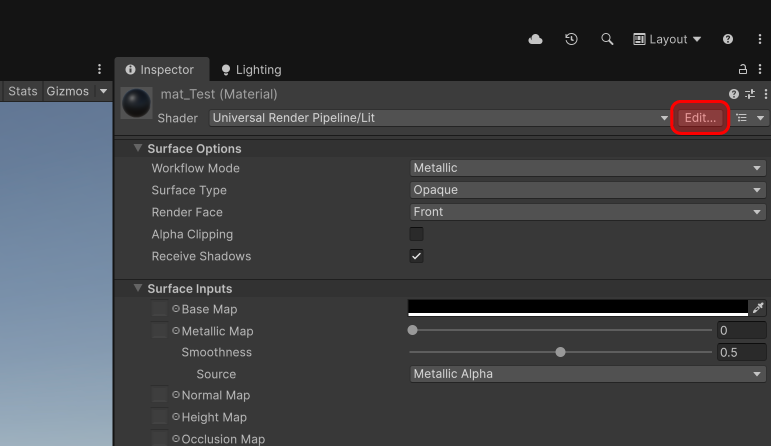Click the search magnifier icon
The image size is (771, 446).
607,39
